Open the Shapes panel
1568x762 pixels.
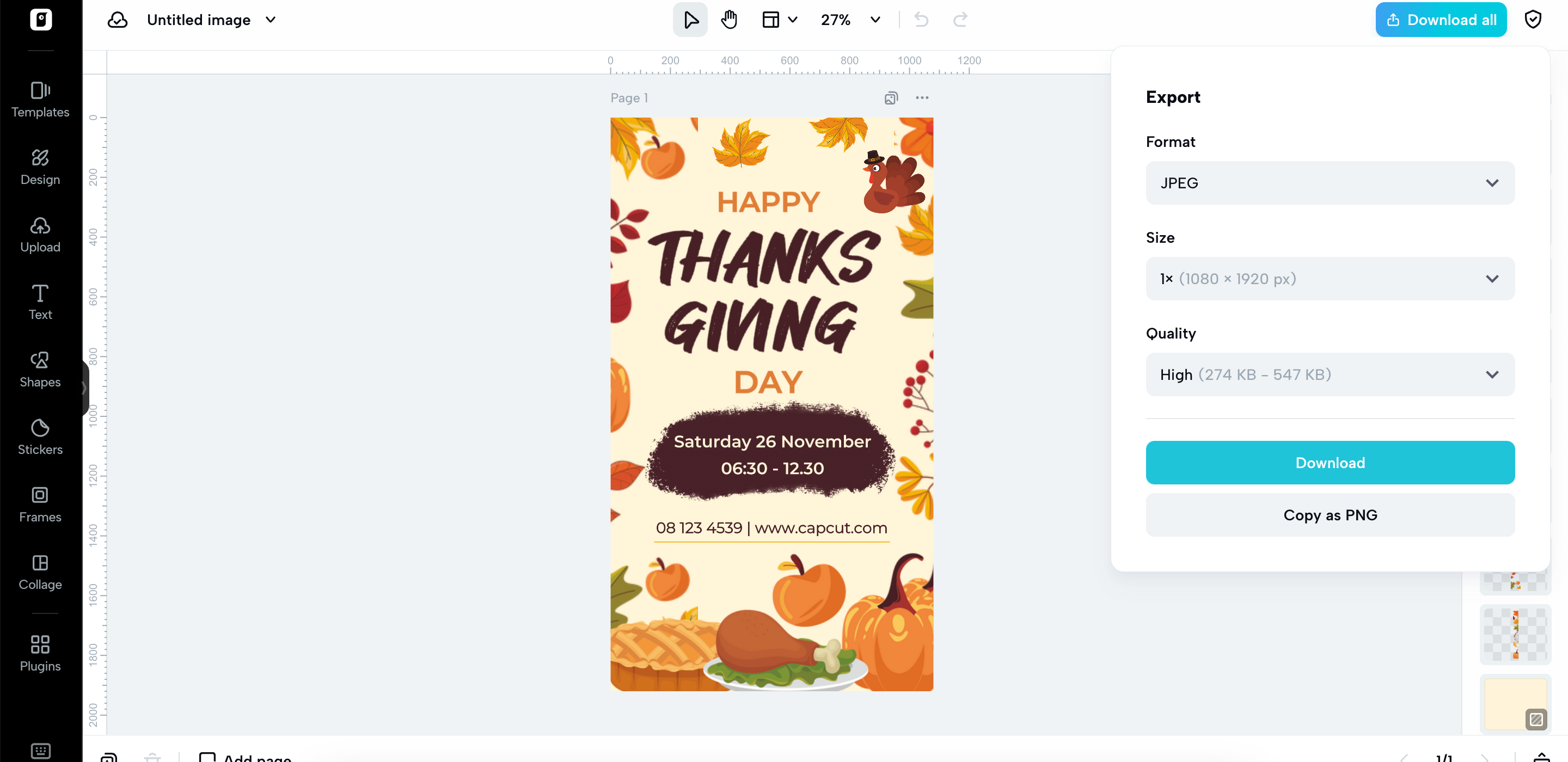tap(40, 370)
